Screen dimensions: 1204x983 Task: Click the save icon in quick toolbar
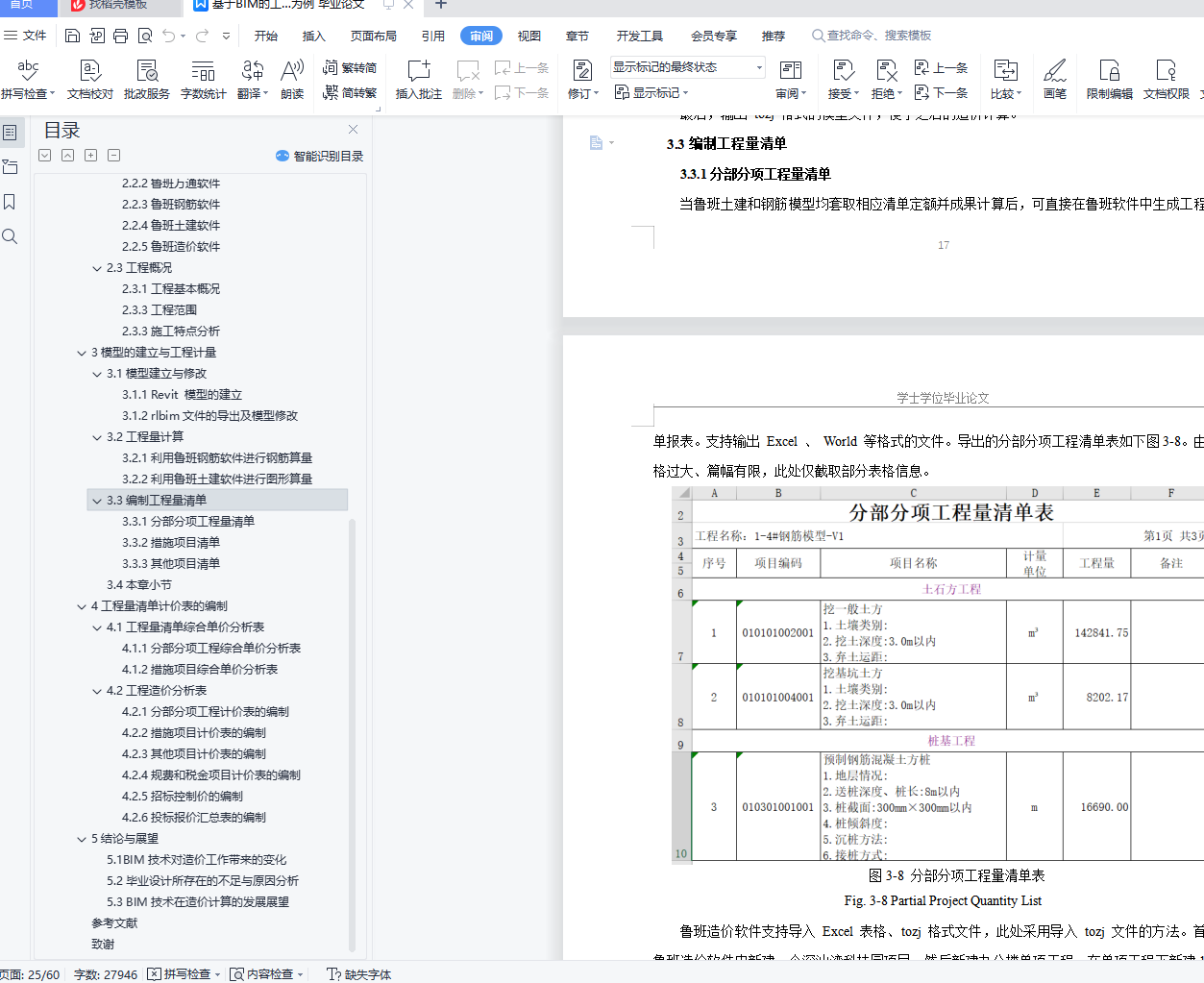point(73,36)
